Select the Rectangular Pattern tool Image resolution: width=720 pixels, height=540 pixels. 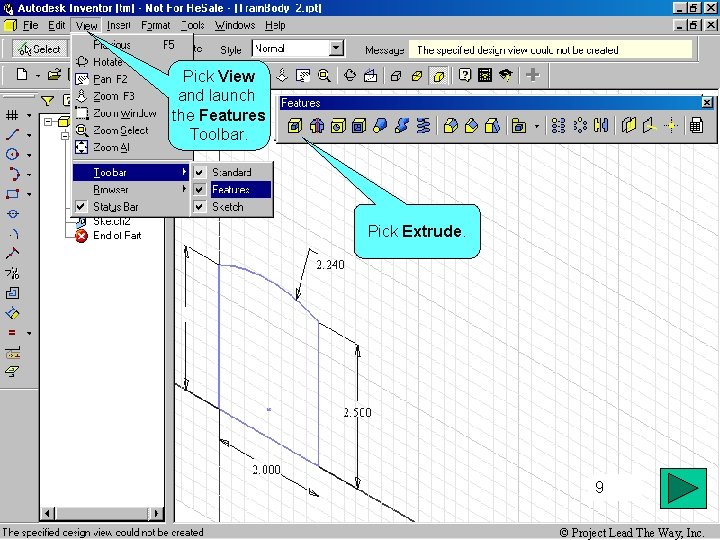click(x=558, y=125)
